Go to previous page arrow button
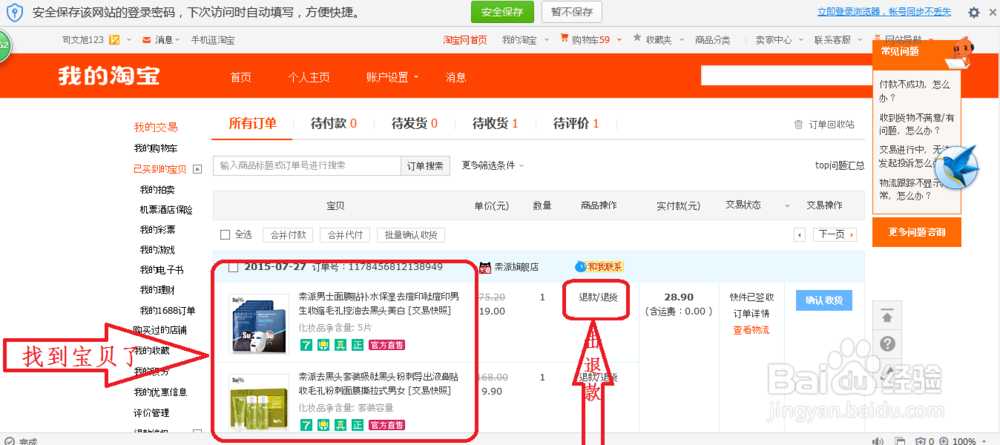Viewport: 1000px width, 445px height. tap(800, 235)
